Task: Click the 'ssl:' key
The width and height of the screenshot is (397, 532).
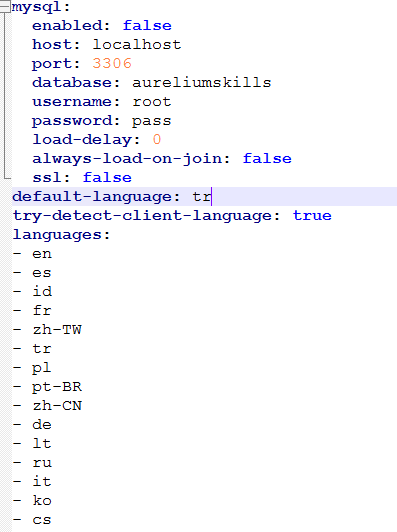Action: pyautogui.click(x=51, y=178)
